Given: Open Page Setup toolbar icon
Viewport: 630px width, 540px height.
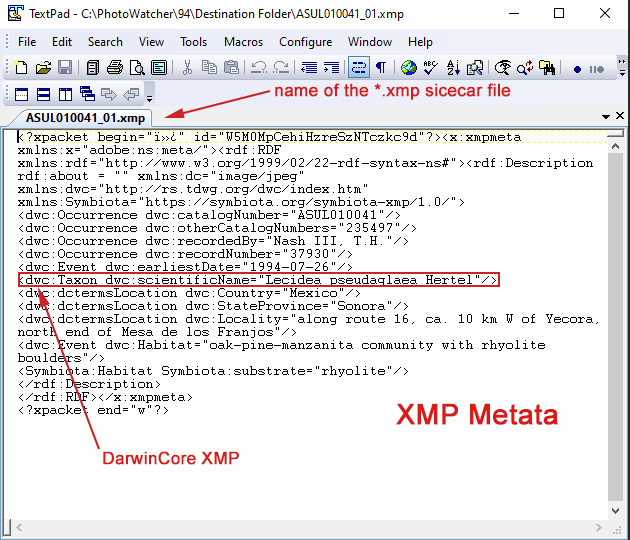Looking at the screenshot, I should pyautogui.click(x=159, y=68).
